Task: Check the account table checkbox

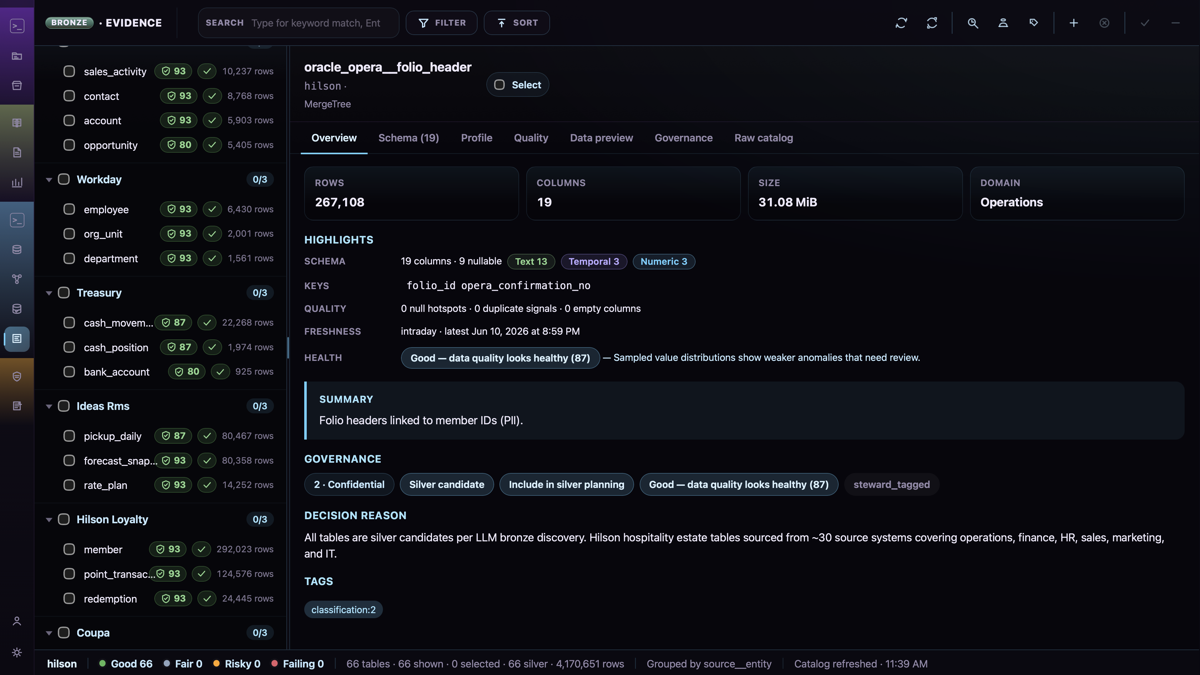Action: click(x=69, y=120)
